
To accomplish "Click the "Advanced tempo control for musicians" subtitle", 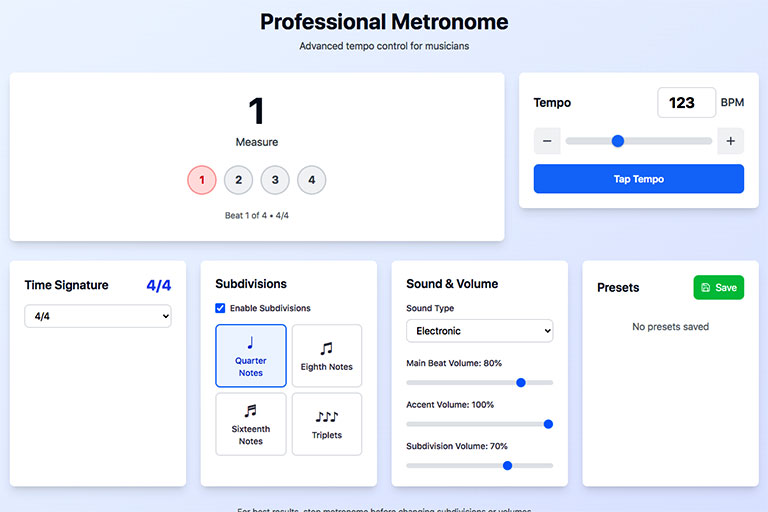I will (x=384, y=46).
